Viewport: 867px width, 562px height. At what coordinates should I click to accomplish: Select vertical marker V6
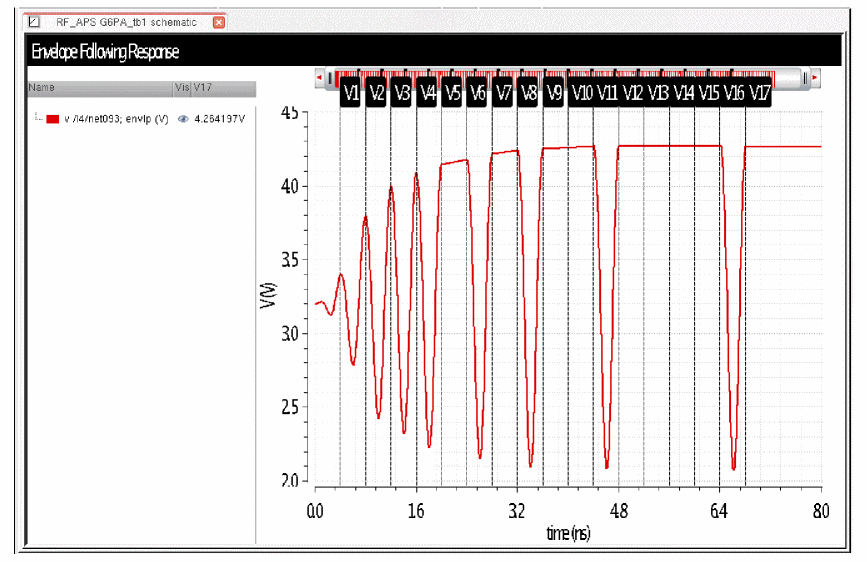pos(478,92)
